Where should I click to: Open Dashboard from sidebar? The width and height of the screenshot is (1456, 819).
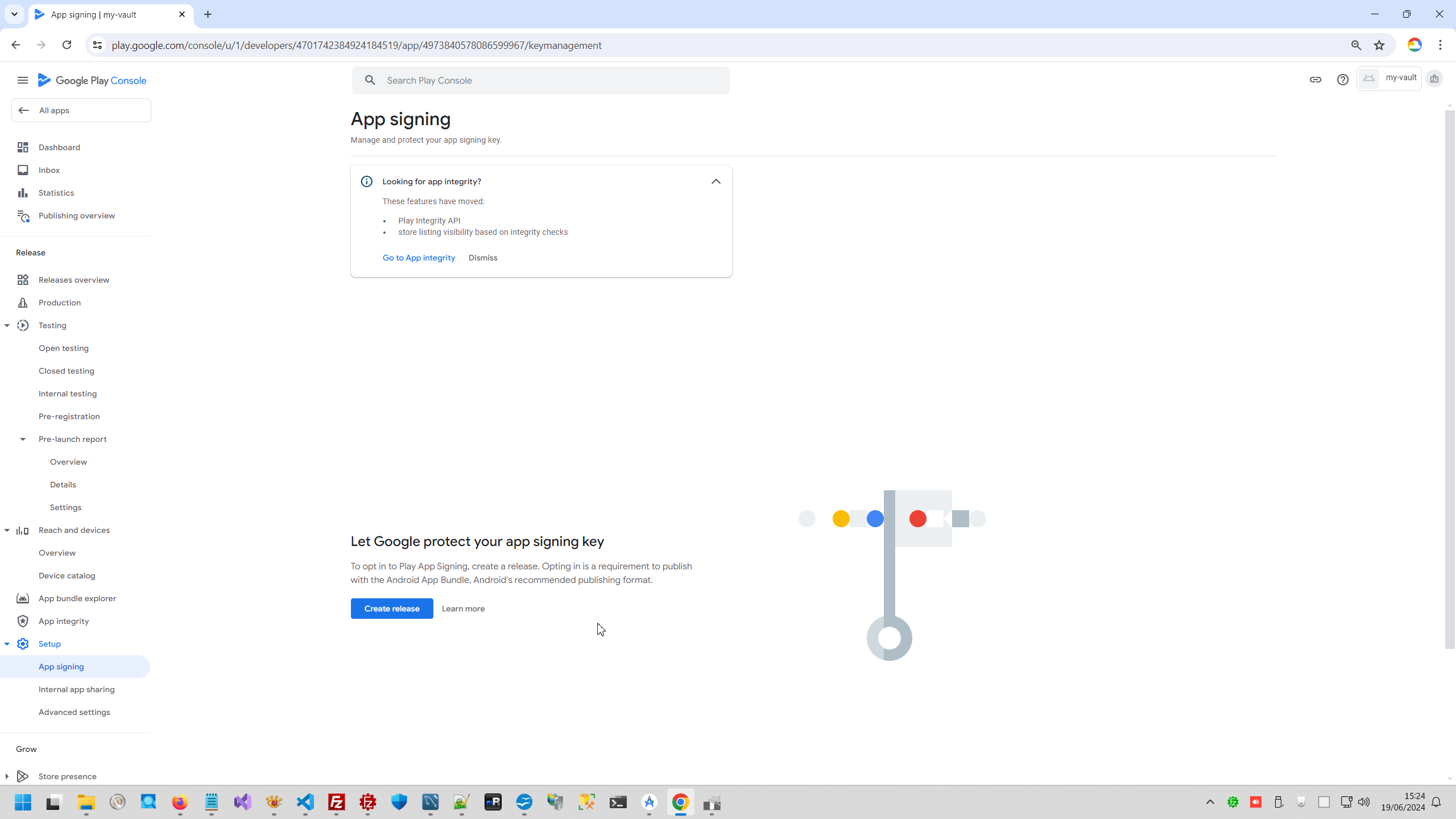(59, 147)
